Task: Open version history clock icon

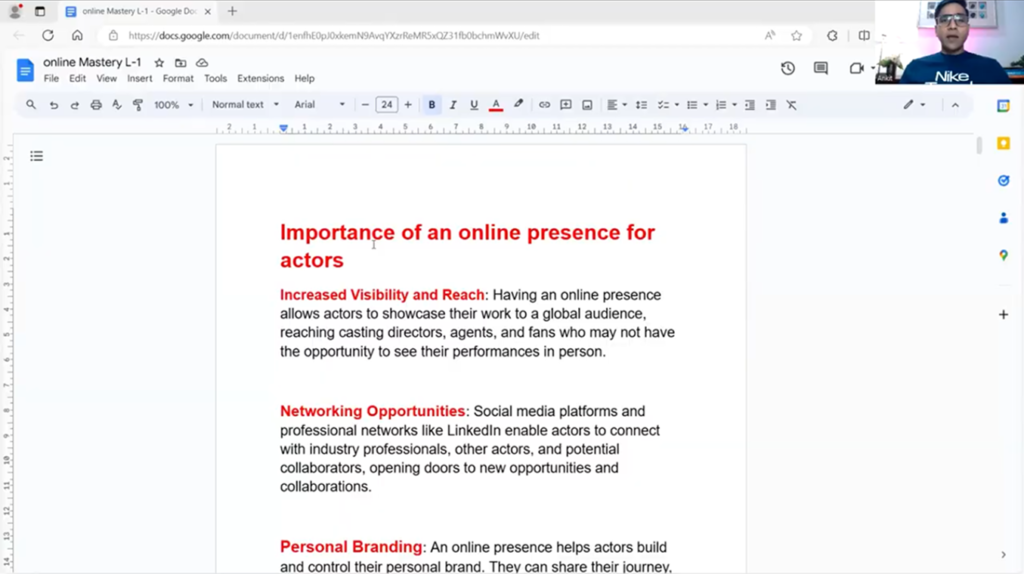Action: pyautogui.click(x=788, y=68)
